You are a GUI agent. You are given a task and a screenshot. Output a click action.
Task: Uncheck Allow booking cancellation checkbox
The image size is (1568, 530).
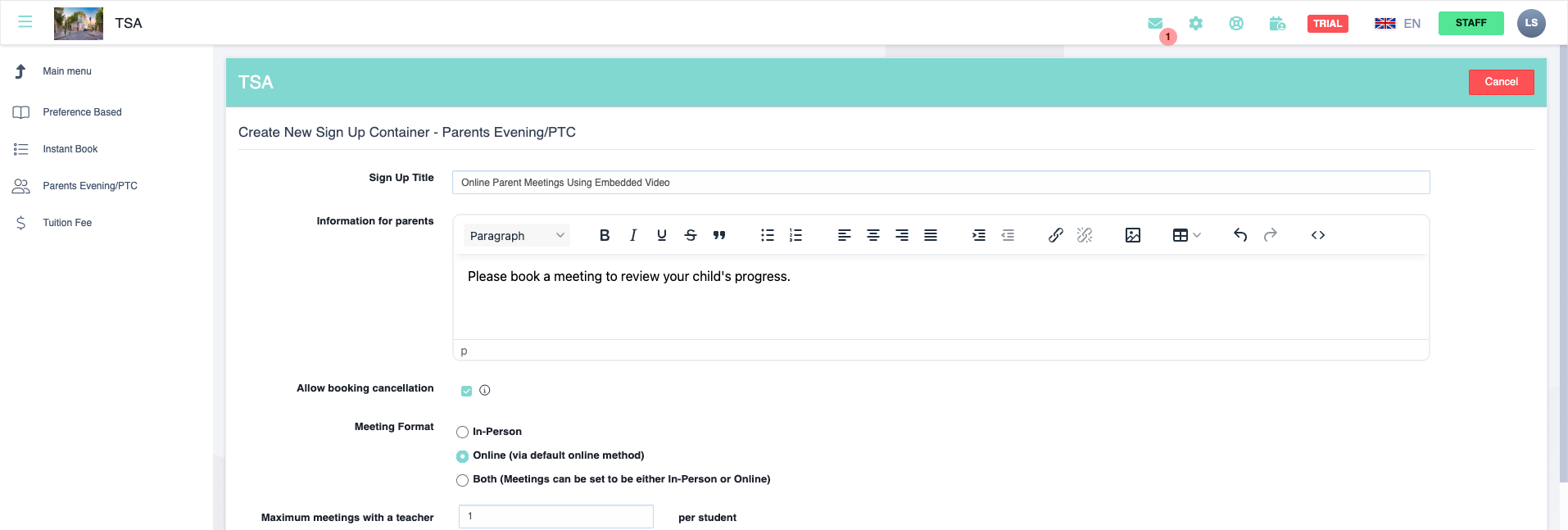pyautogui.click(x=466, y=391)
